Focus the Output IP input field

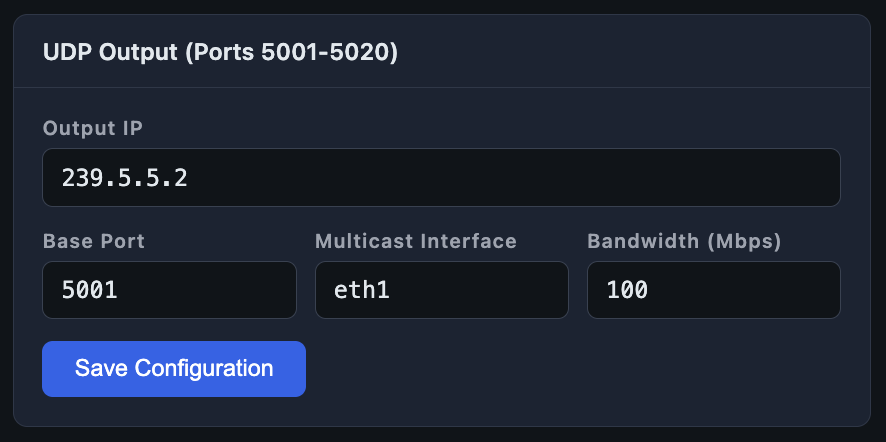441,177
